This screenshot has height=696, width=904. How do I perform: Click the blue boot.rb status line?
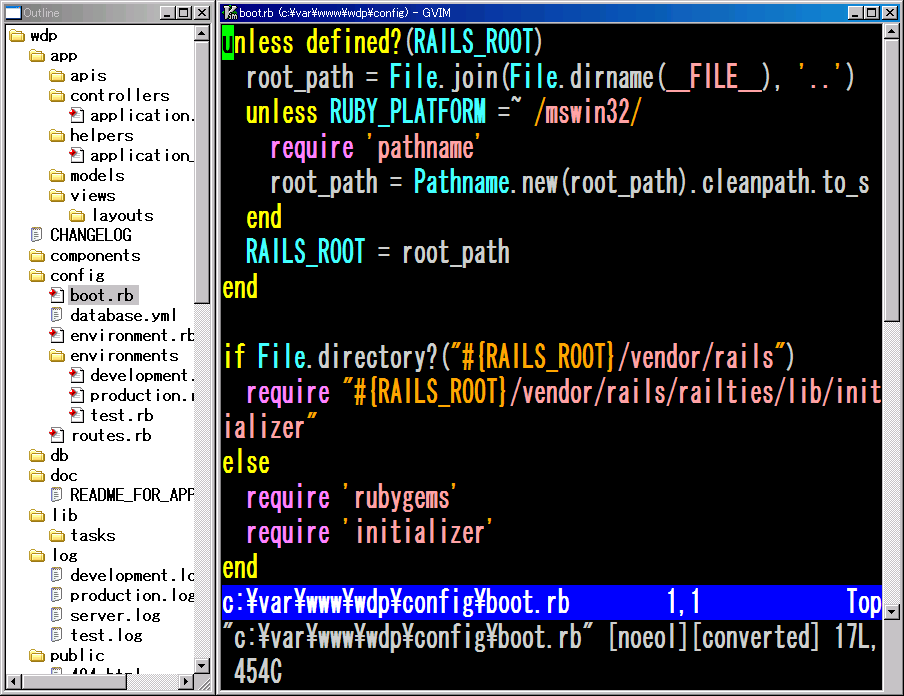point(551,603)
